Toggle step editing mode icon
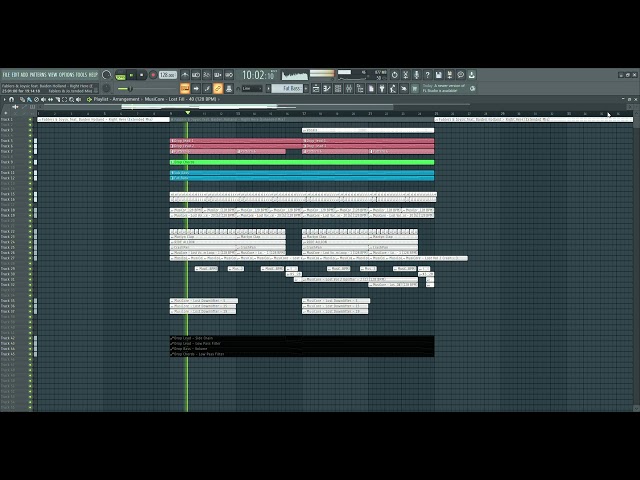The height and width of the screenshot is (480, 640). [x=207, y=89]
